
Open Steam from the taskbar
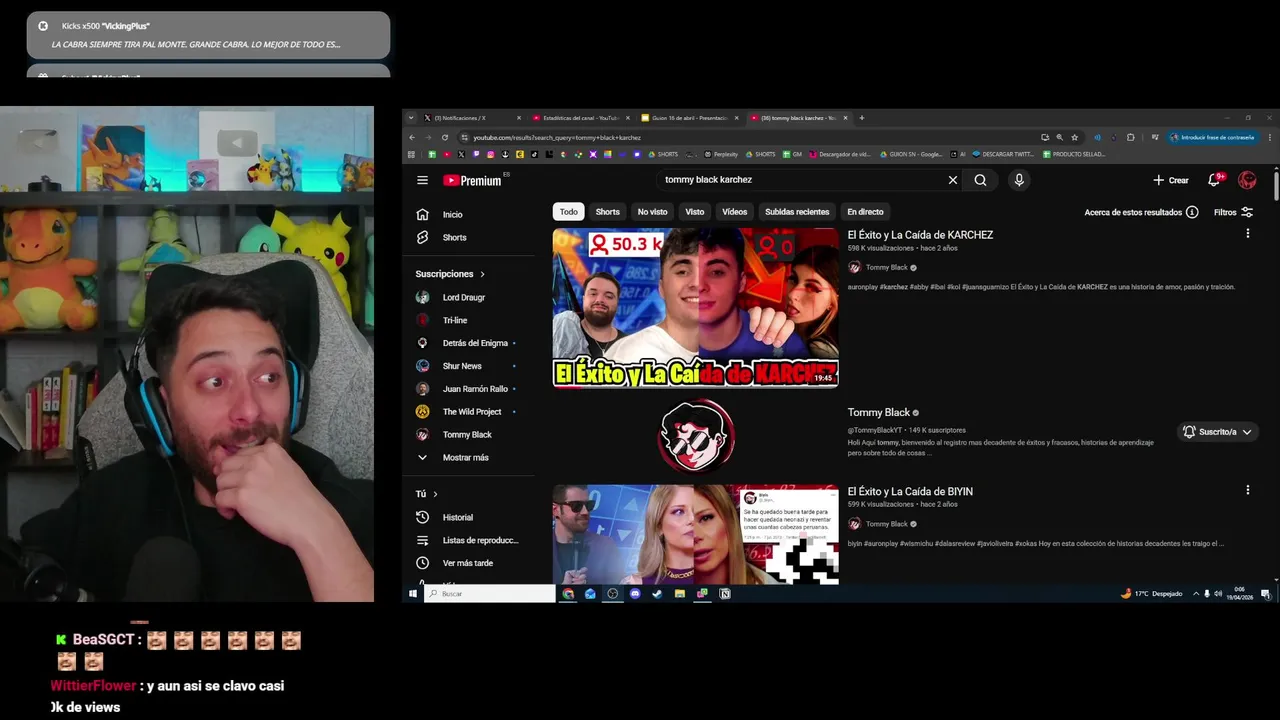coord(657,594)
